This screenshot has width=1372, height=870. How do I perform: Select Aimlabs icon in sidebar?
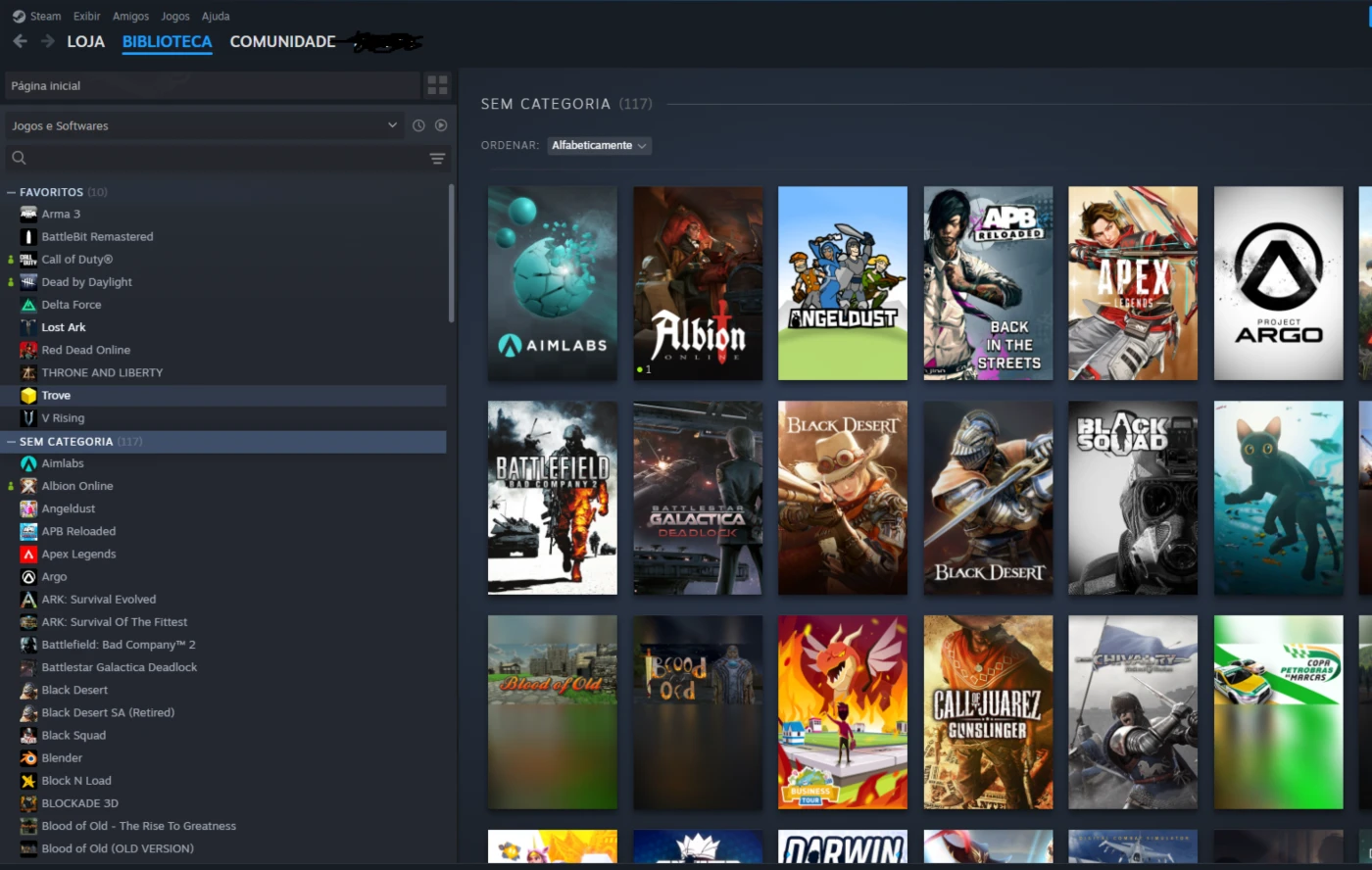click(28, 463)
